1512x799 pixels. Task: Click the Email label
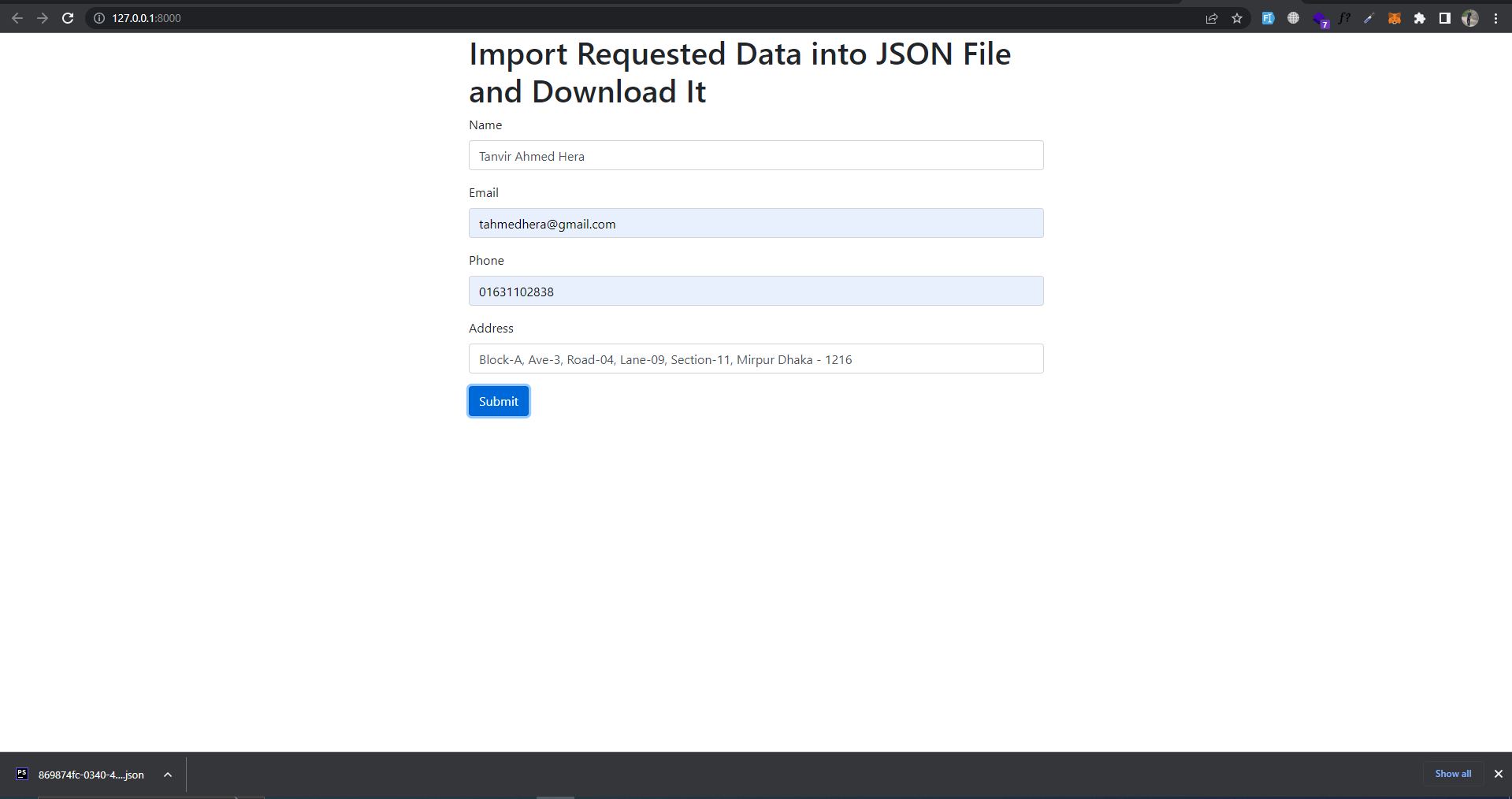click(x=484, y=192)
